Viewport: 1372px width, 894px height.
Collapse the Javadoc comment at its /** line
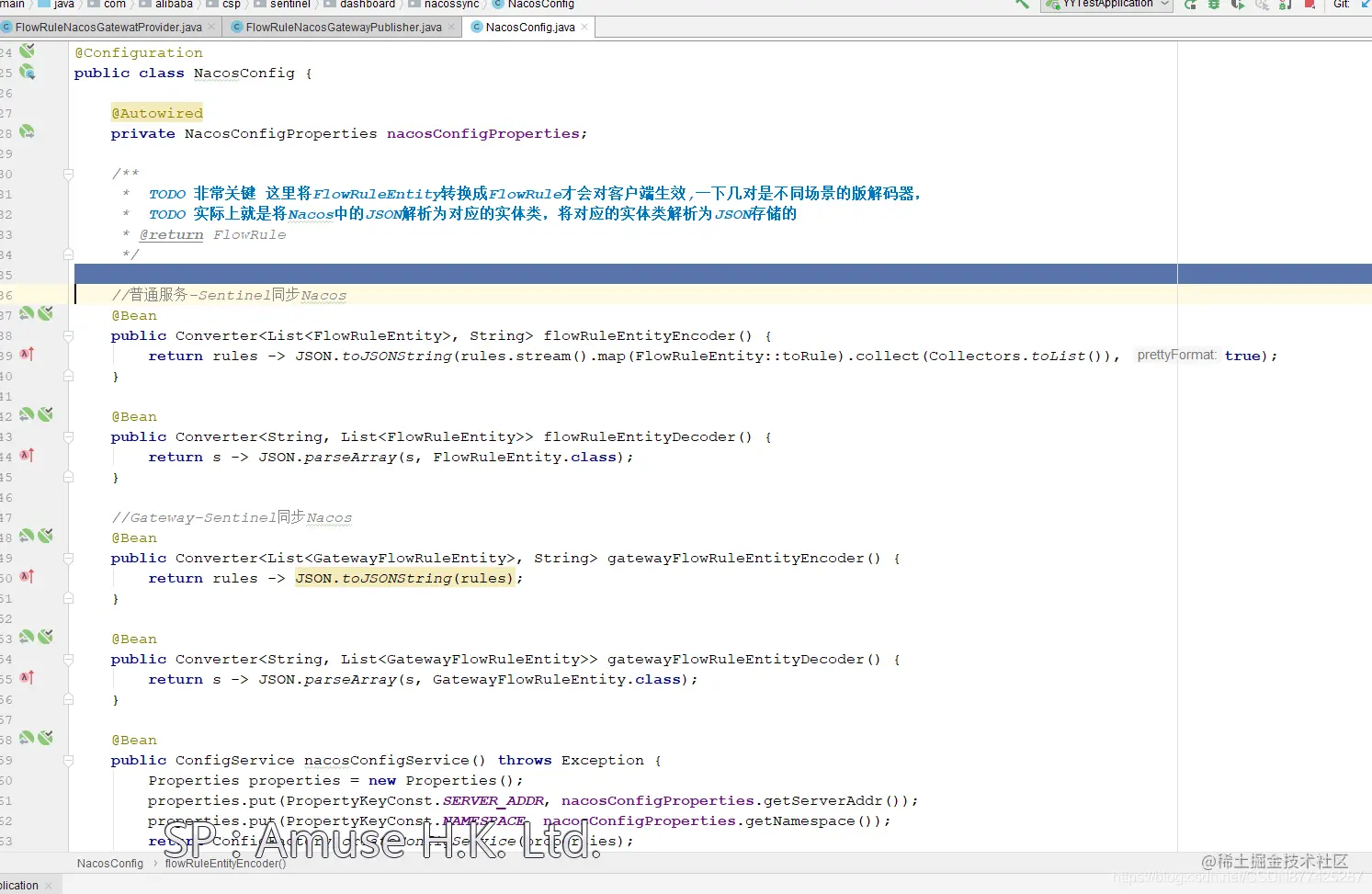(68, 174)
